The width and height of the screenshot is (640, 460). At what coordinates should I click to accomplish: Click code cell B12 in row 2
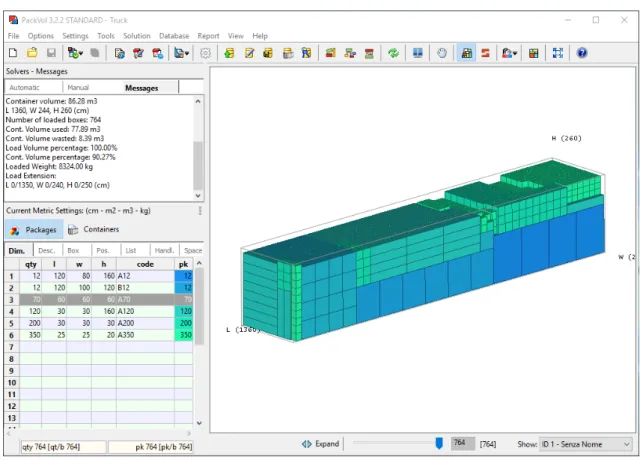tap(145, 288)
